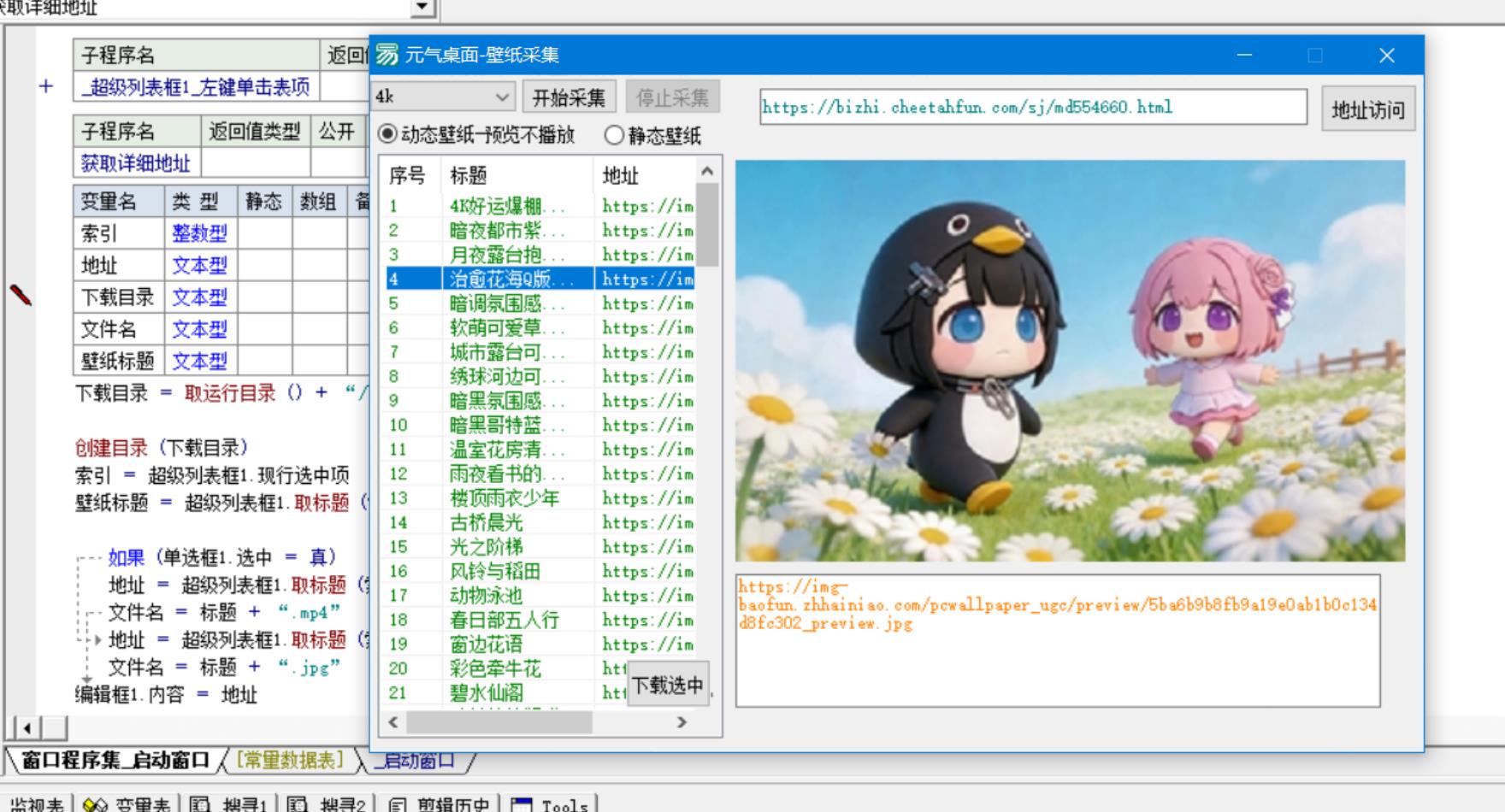Click the 获取详细地址 subroutine name cell
1505x812 pixels.
click(137, 162)
